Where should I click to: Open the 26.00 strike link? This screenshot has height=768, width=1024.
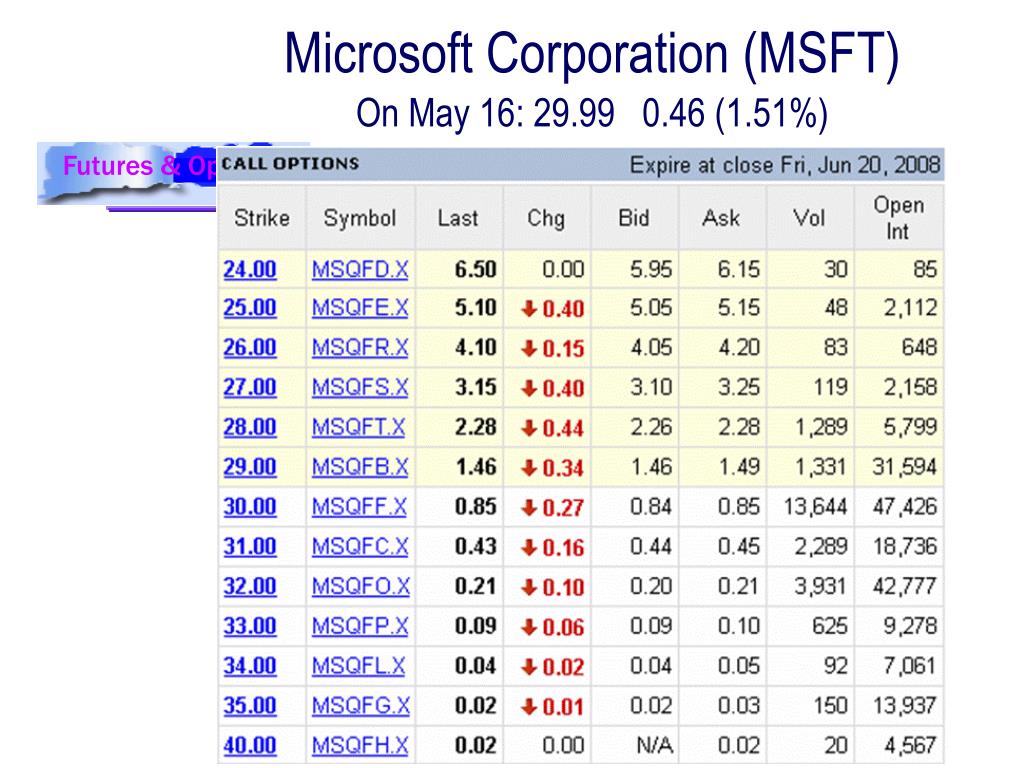click(x=249, y=347)
